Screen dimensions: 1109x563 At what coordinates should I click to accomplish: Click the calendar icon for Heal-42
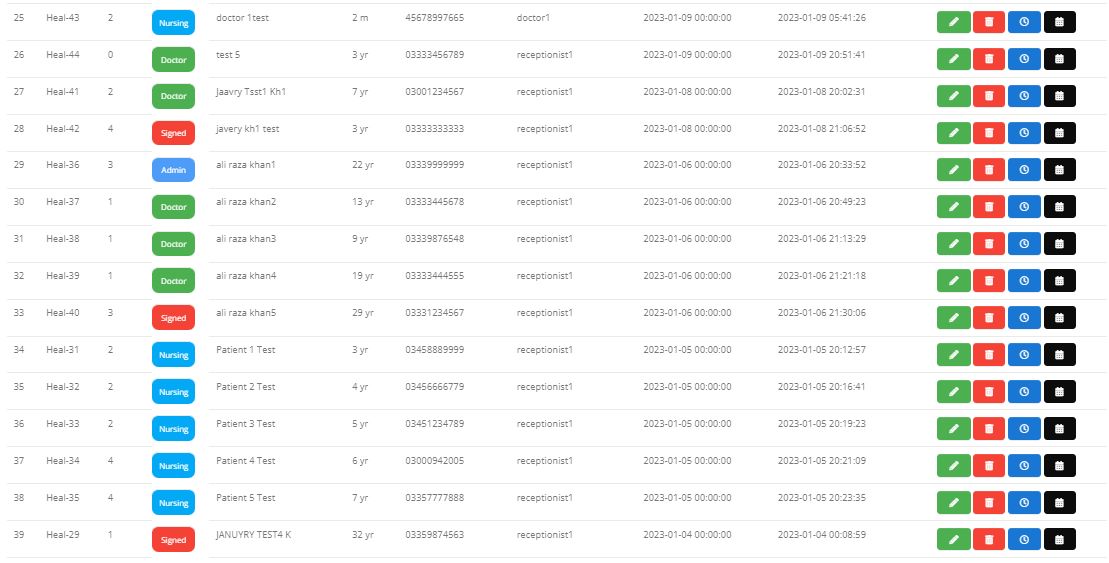click(x=1059, y=133)
